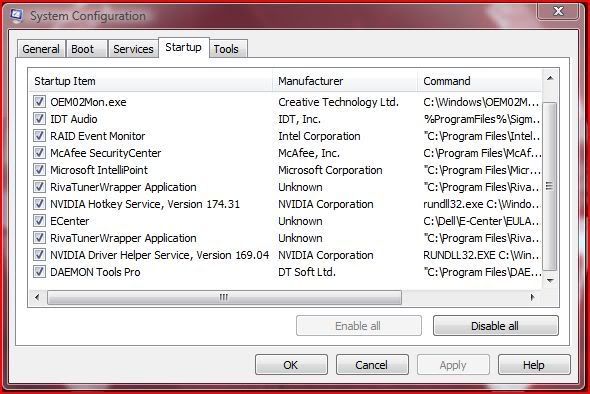
Task: Sort by the Command column header
Action: [480, 81]
